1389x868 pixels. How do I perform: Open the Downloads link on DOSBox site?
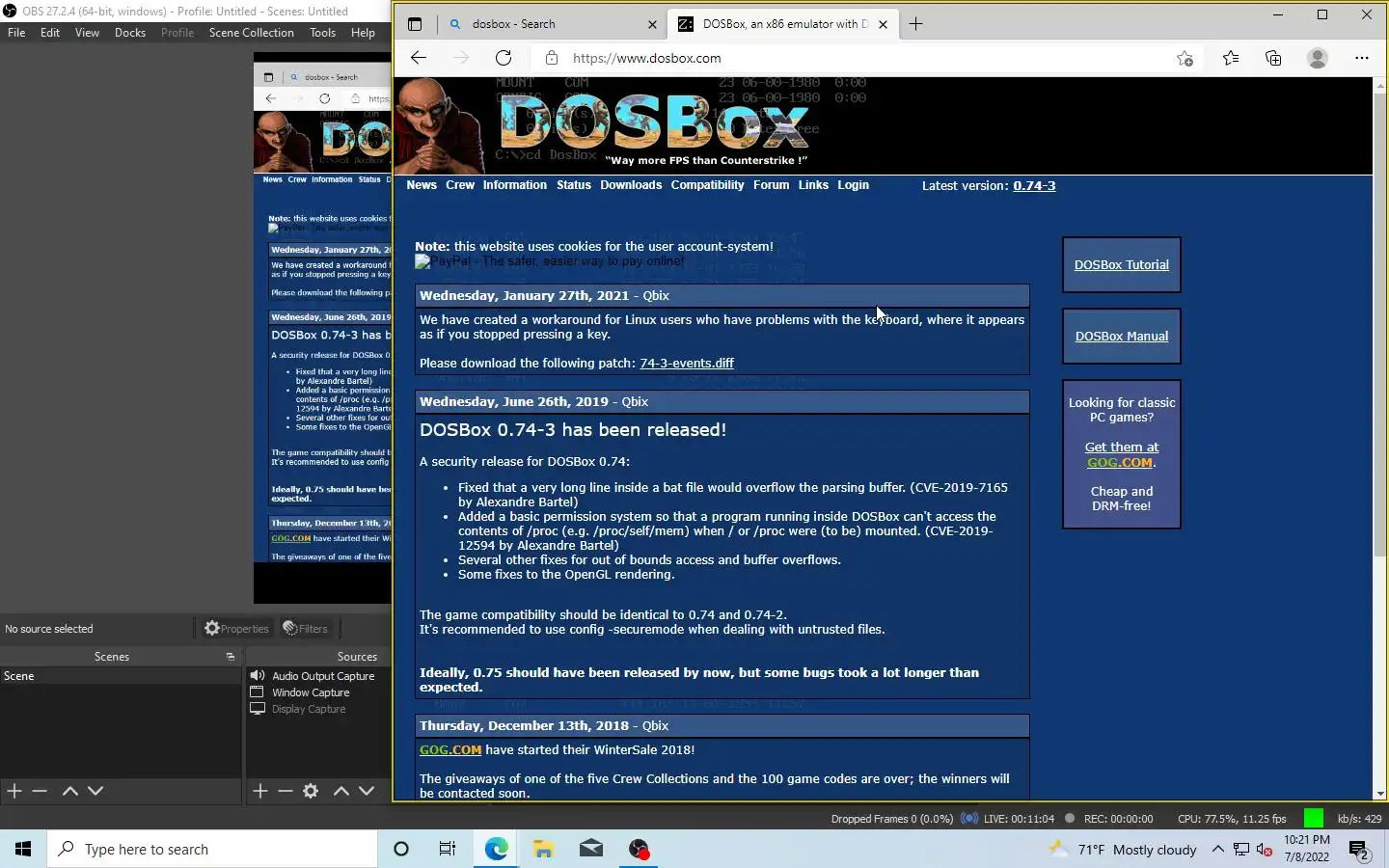[631, 185]
